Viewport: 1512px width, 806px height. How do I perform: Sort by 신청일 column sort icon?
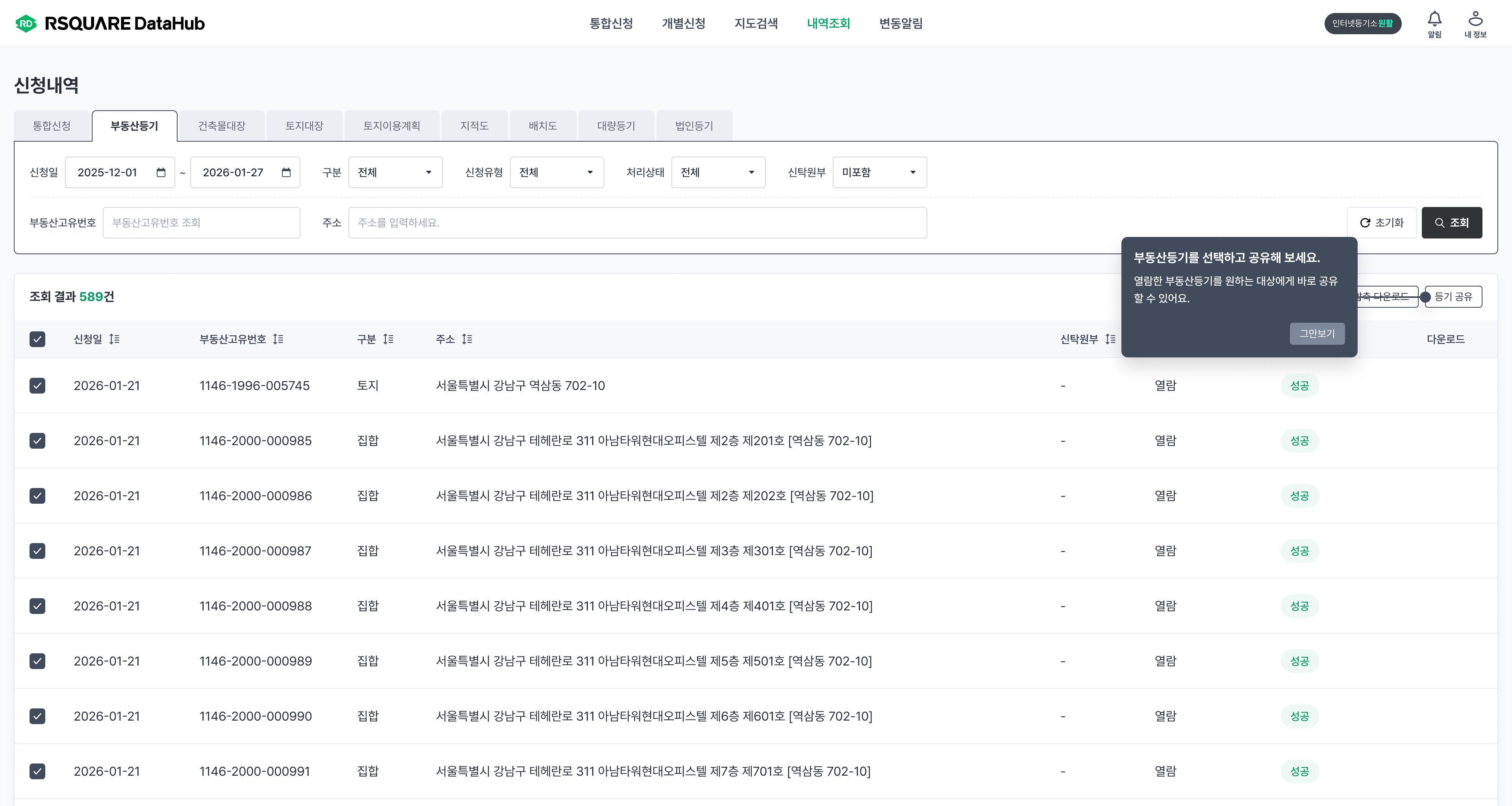tap(115, 339)
